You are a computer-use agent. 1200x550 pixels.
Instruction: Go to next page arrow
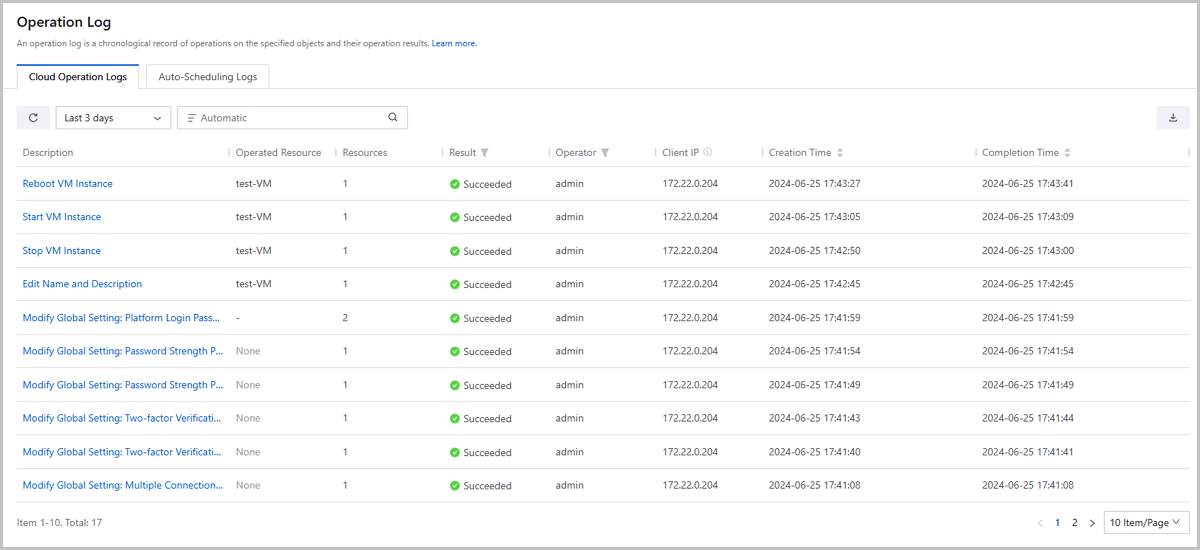[x=1092, y=523]
